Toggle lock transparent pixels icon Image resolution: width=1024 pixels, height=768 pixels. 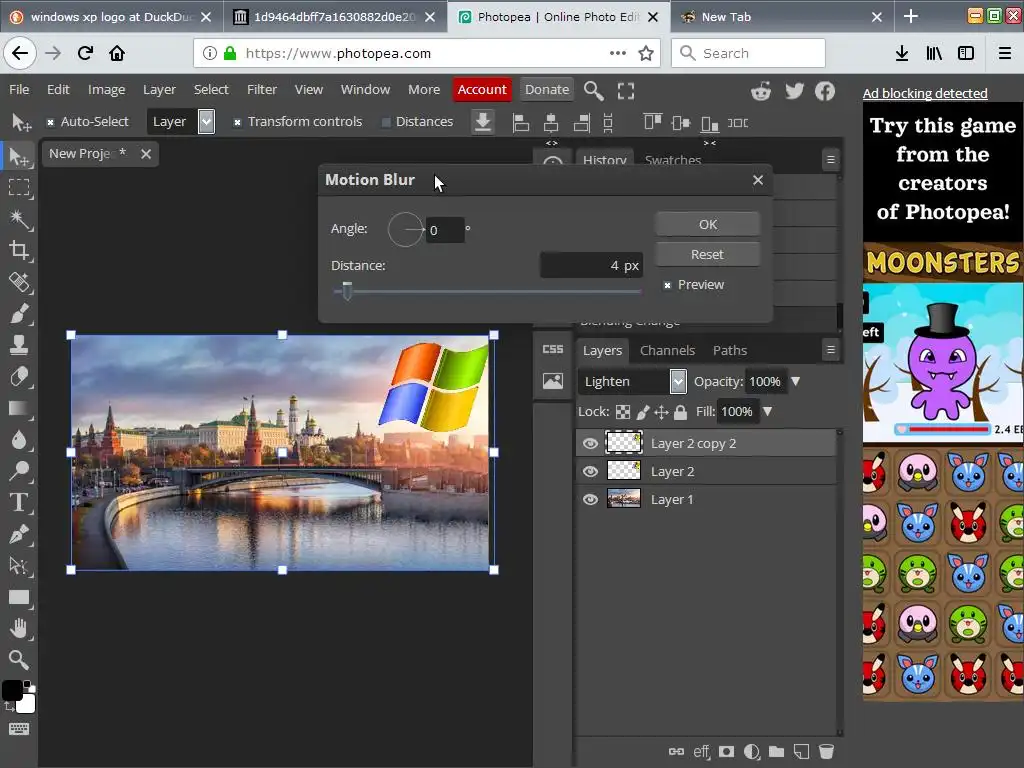tap(623, 412)
